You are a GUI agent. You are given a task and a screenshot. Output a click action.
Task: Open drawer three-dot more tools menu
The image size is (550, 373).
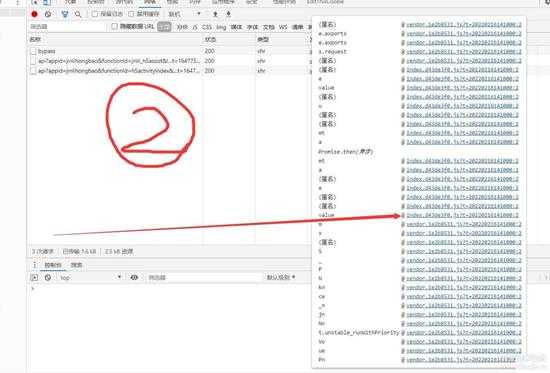coord(34,265)
